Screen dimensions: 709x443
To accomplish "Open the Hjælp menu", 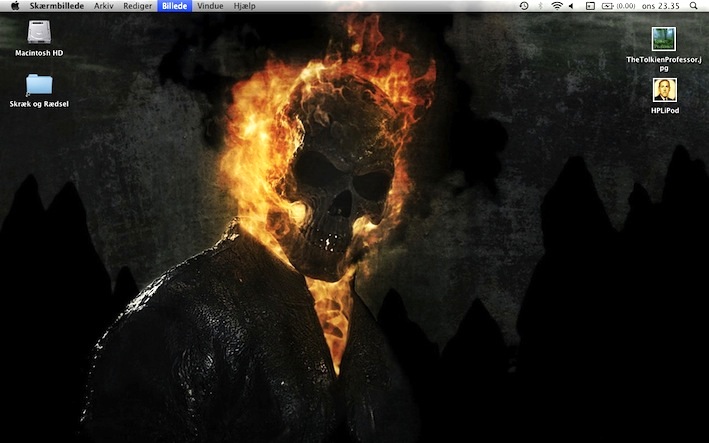I will 245,6.
